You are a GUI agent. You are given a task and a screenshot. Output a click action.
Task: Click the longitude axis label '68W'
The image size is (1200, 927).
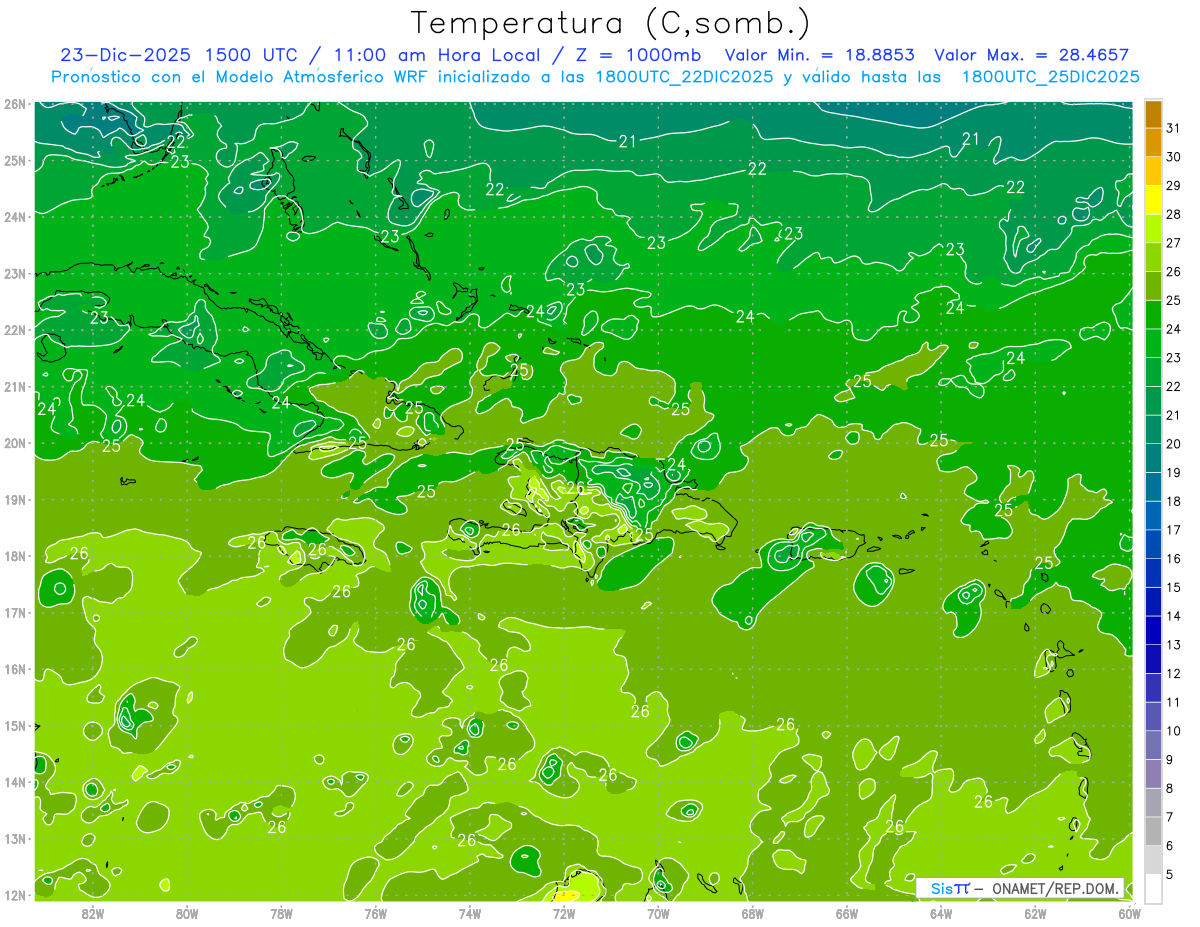pos(753,913)
